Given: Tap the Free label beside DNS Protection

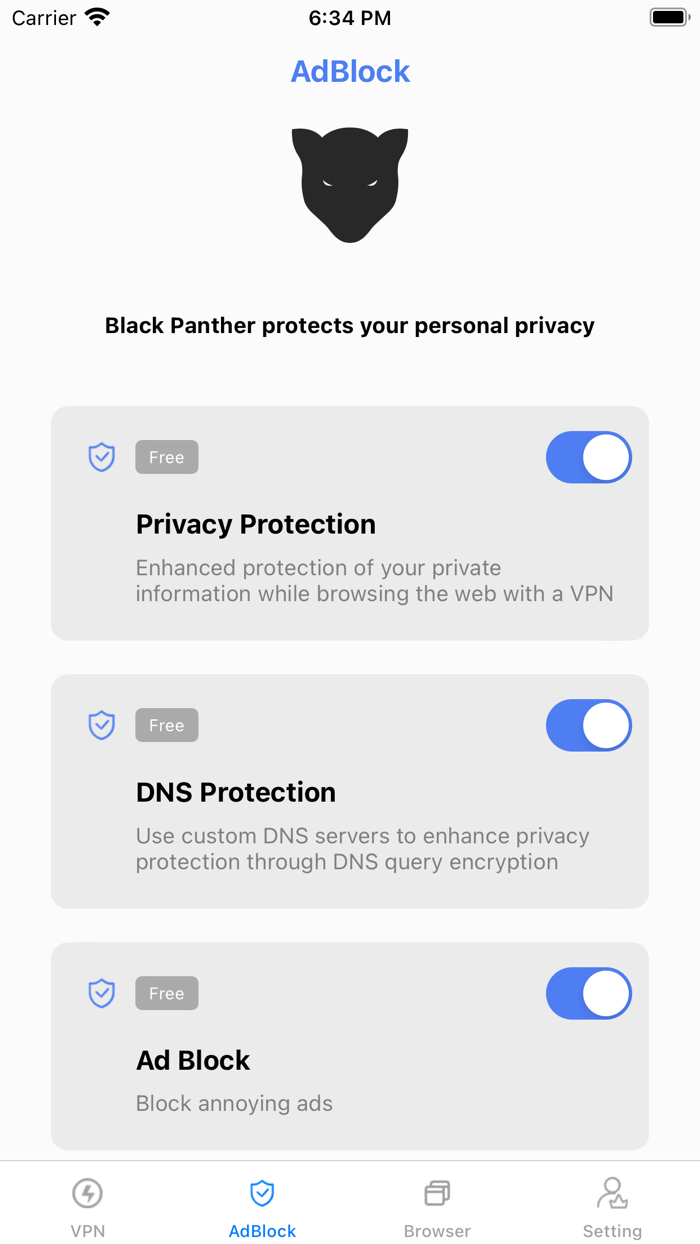Looking at the screenshot, I should click(166, 725).
